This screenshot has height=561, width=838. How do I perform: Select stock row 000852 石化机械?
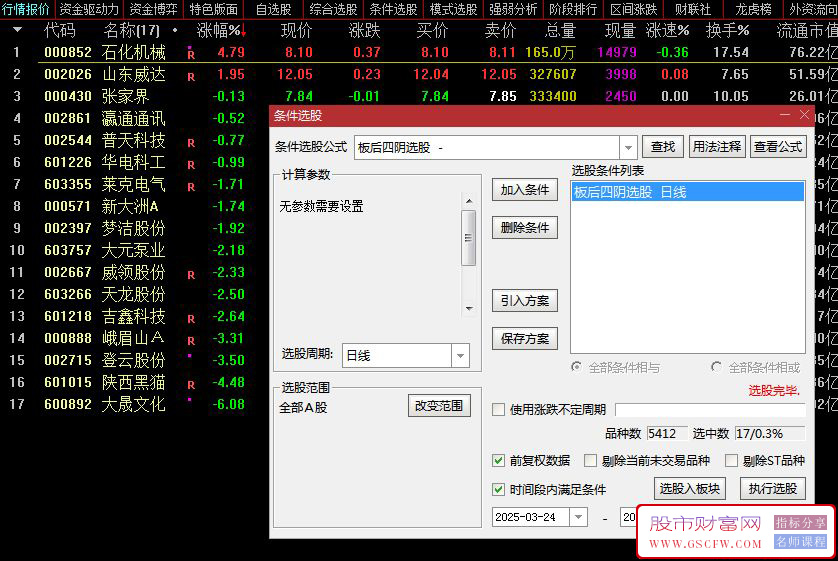pyautogui.click(x=419, y=52)
